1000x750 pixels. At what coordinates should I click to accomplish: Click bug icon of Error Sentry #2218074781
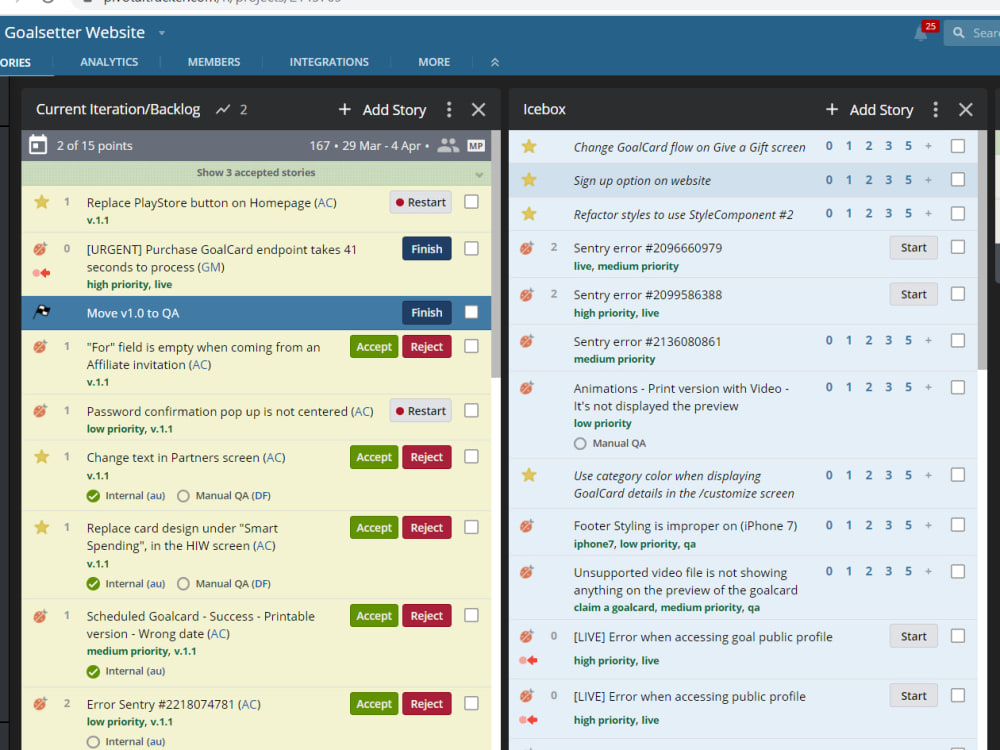click(x=40, y=703)
